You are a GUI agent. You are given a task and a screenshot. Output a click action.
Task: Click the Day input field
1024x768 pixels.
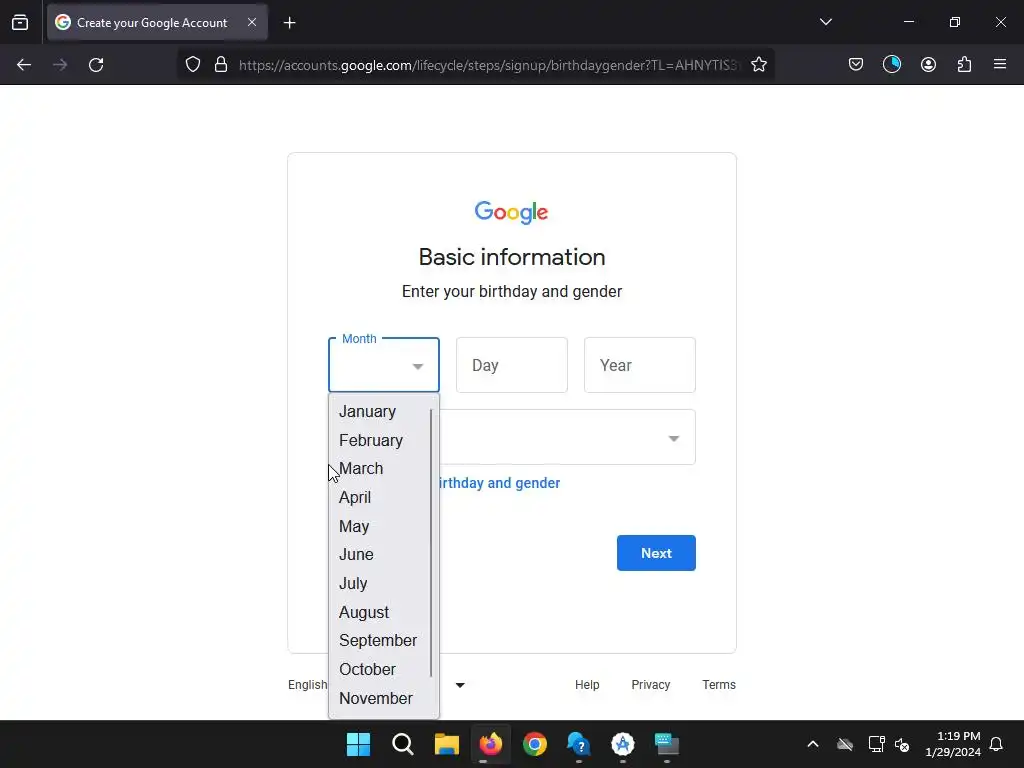click(511, 365)
